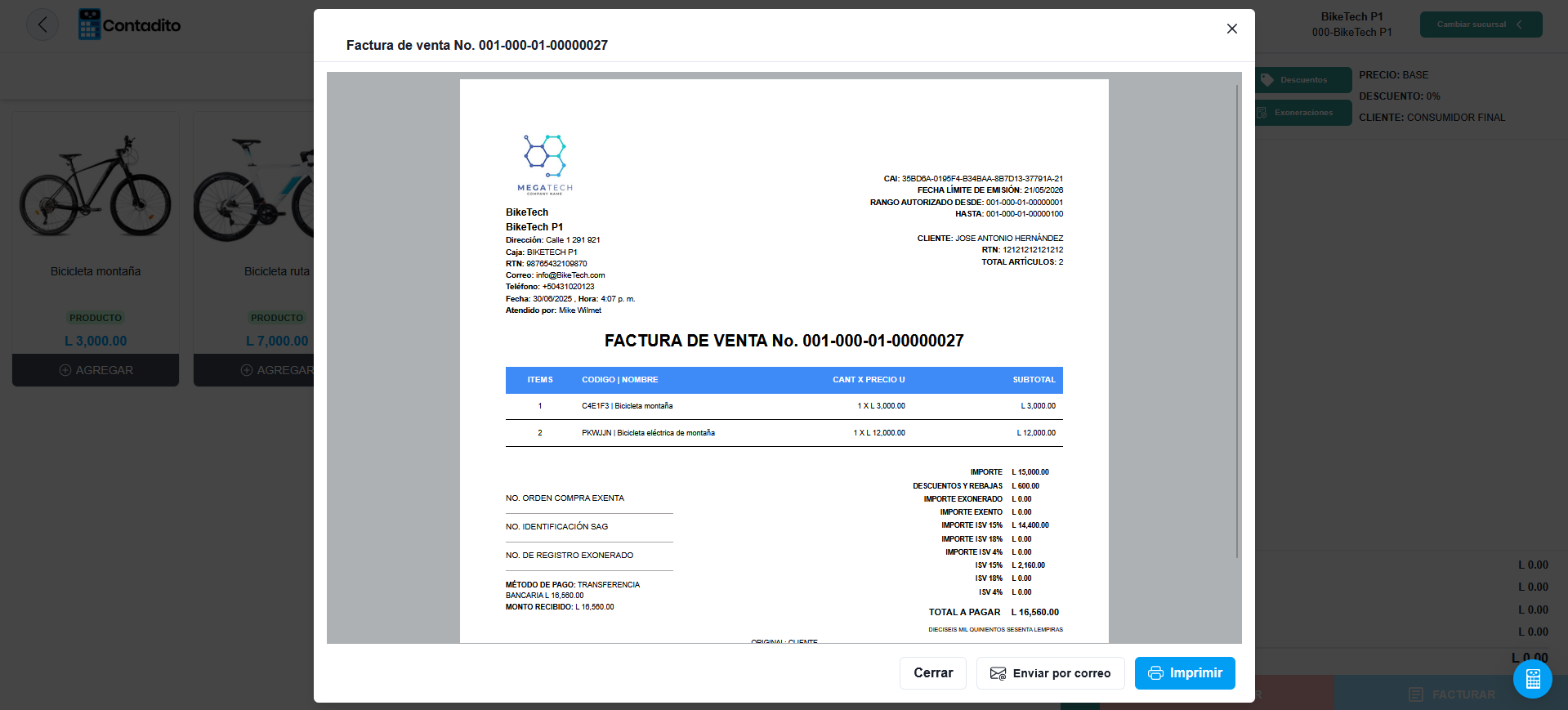Click the invoice preview scrollbar
The width and height of the screenshot is (1568, 710).
(x=1237, y=321)
